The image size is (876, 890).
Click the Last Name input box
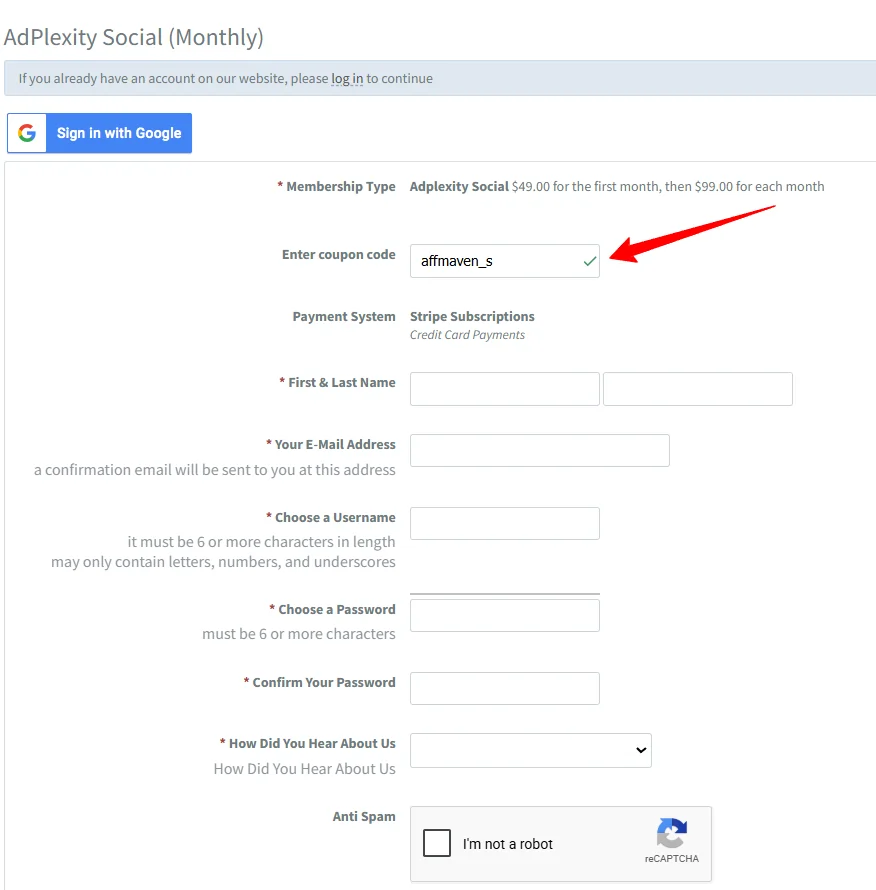(697, 388)
